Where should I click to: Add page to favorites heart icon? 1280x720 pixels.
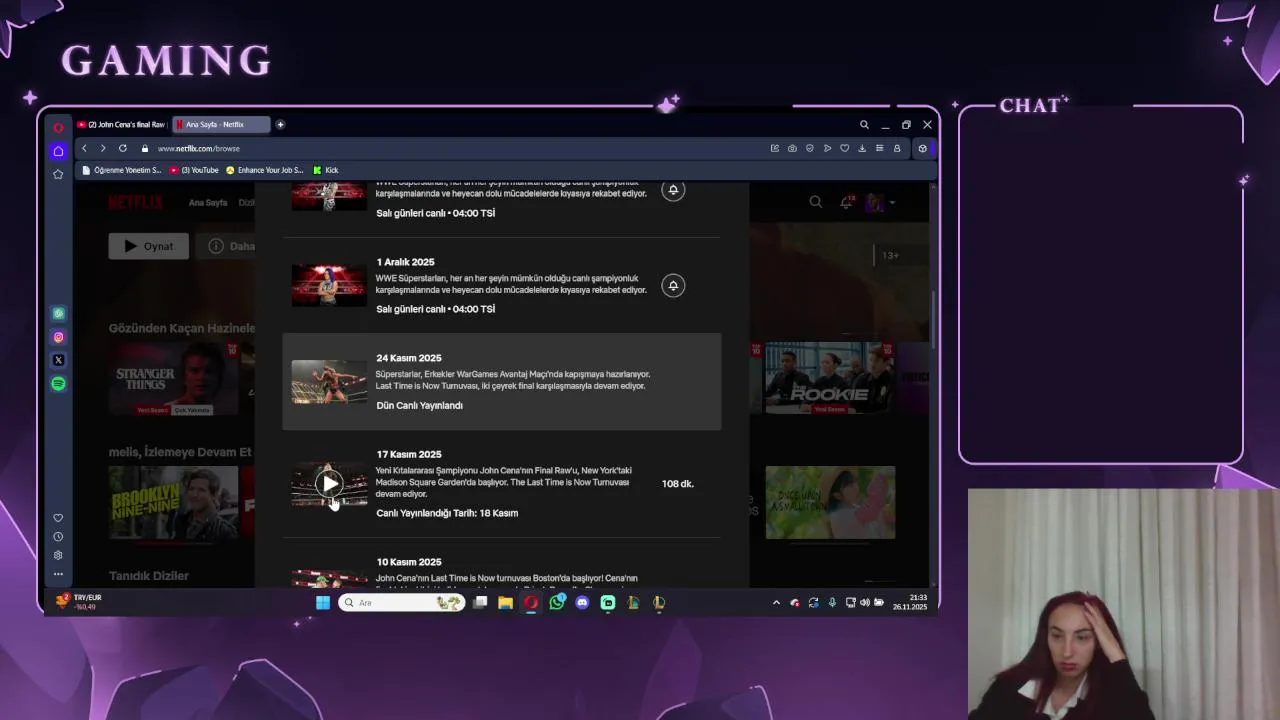point(845,148)
